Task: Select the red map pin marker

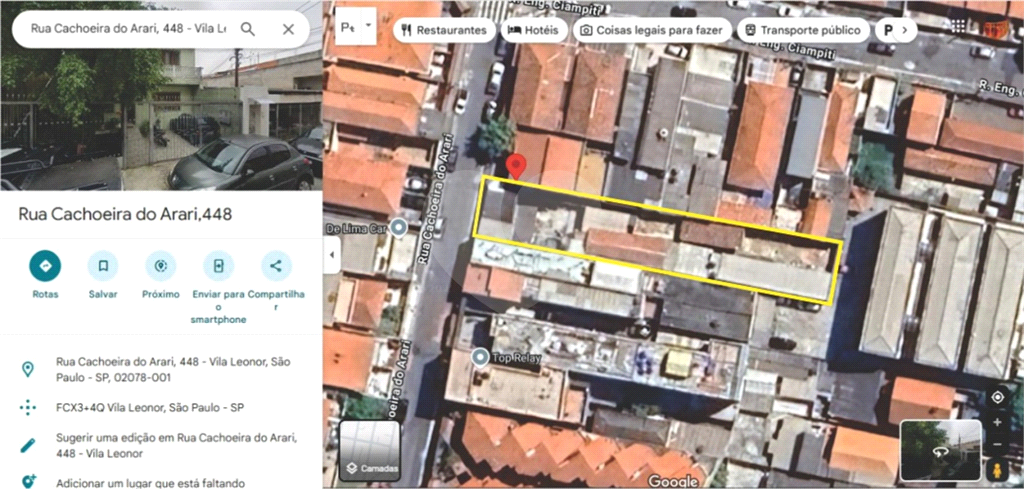Action: point(515,167)
